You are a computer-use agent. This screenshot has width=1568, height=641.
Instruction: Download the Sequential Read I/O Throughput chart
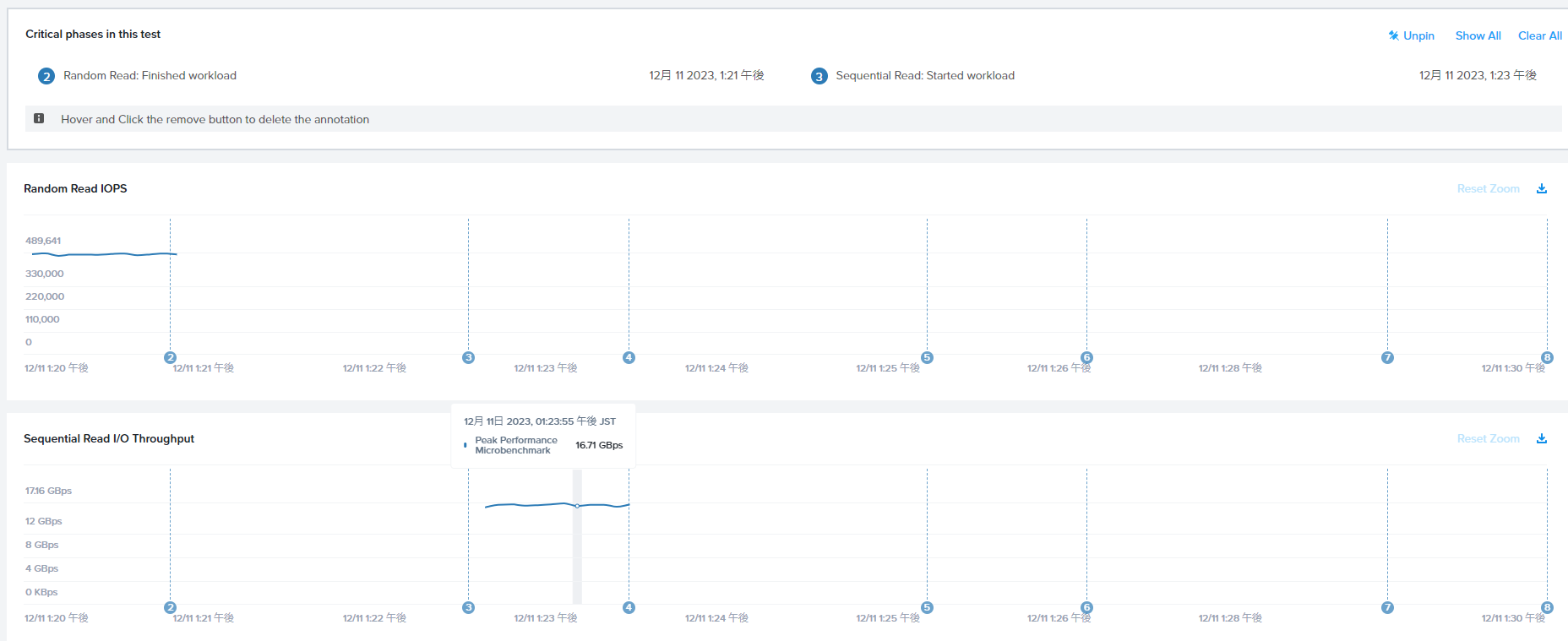[1542, 438]
